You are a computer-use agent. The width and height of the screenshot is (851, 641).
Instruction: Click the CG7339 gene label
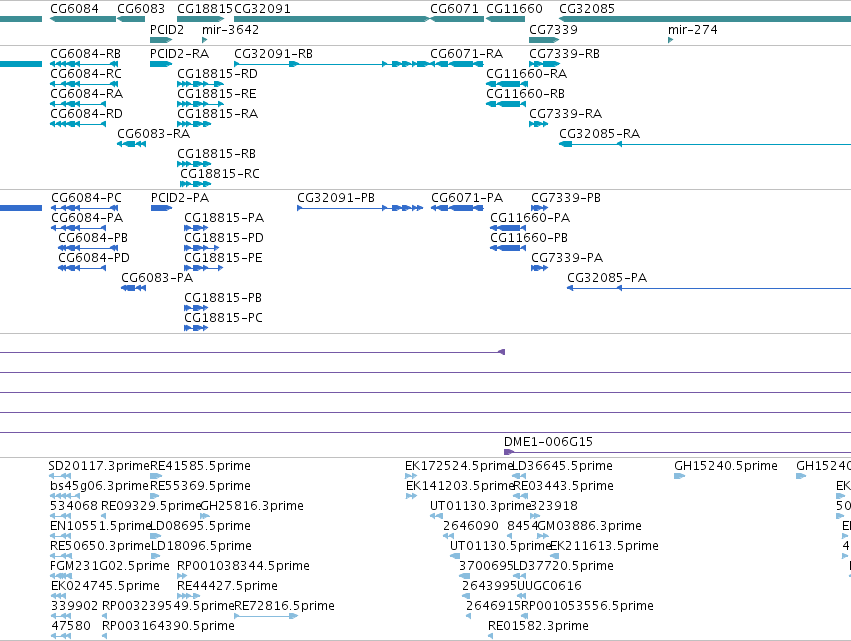pos(553,30)
